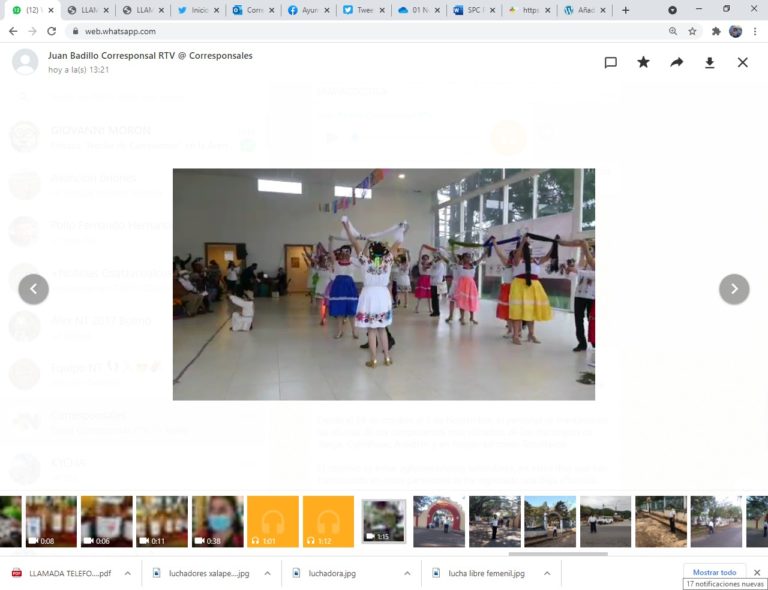The image size is (768, 590).
Task: Star this media message
Action: (643, 62)
